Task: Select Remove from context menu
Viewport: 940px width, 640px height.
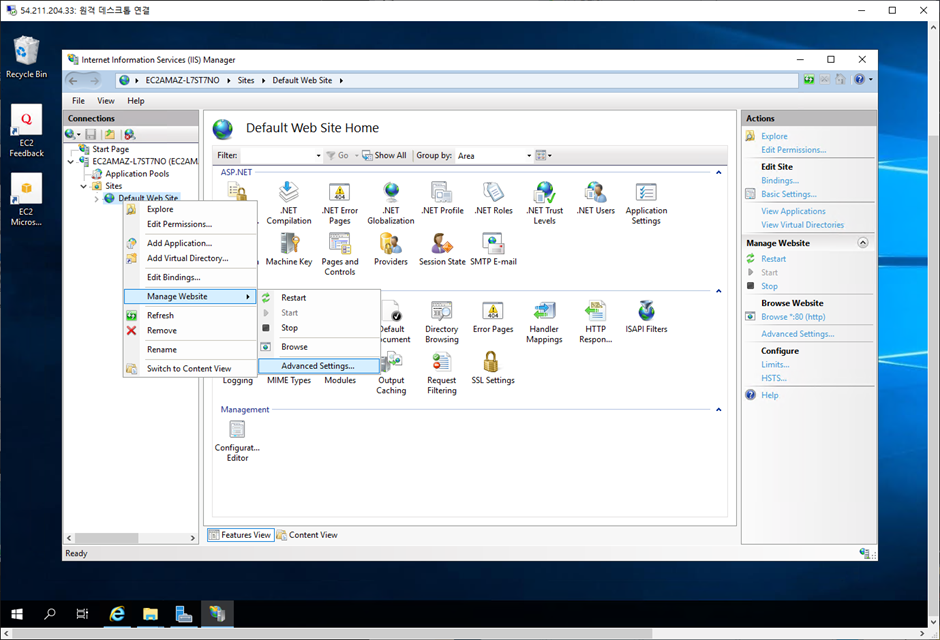Action: [191, 331]
